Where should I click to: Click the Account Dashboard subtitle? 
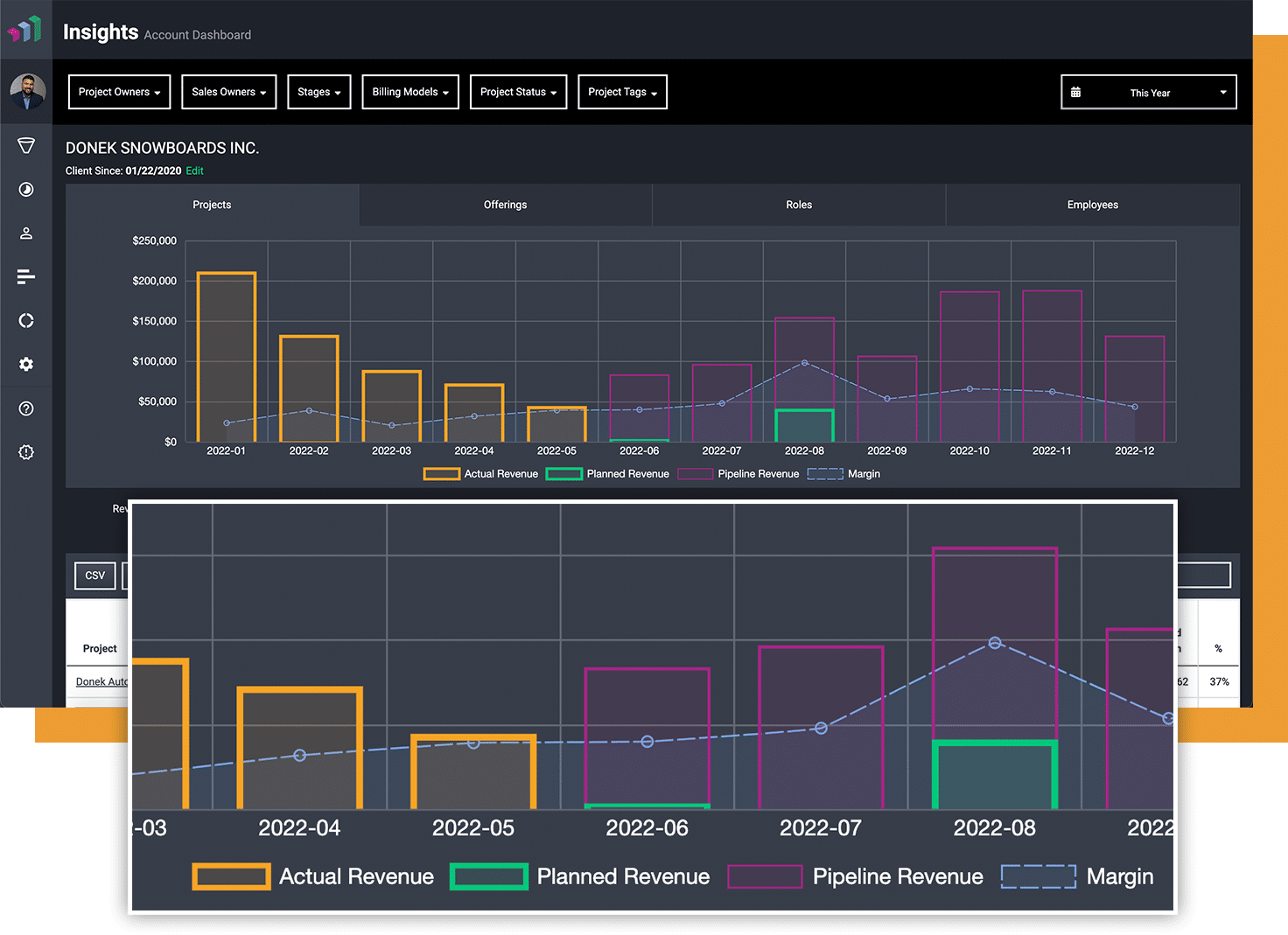(x=198, y=35)
